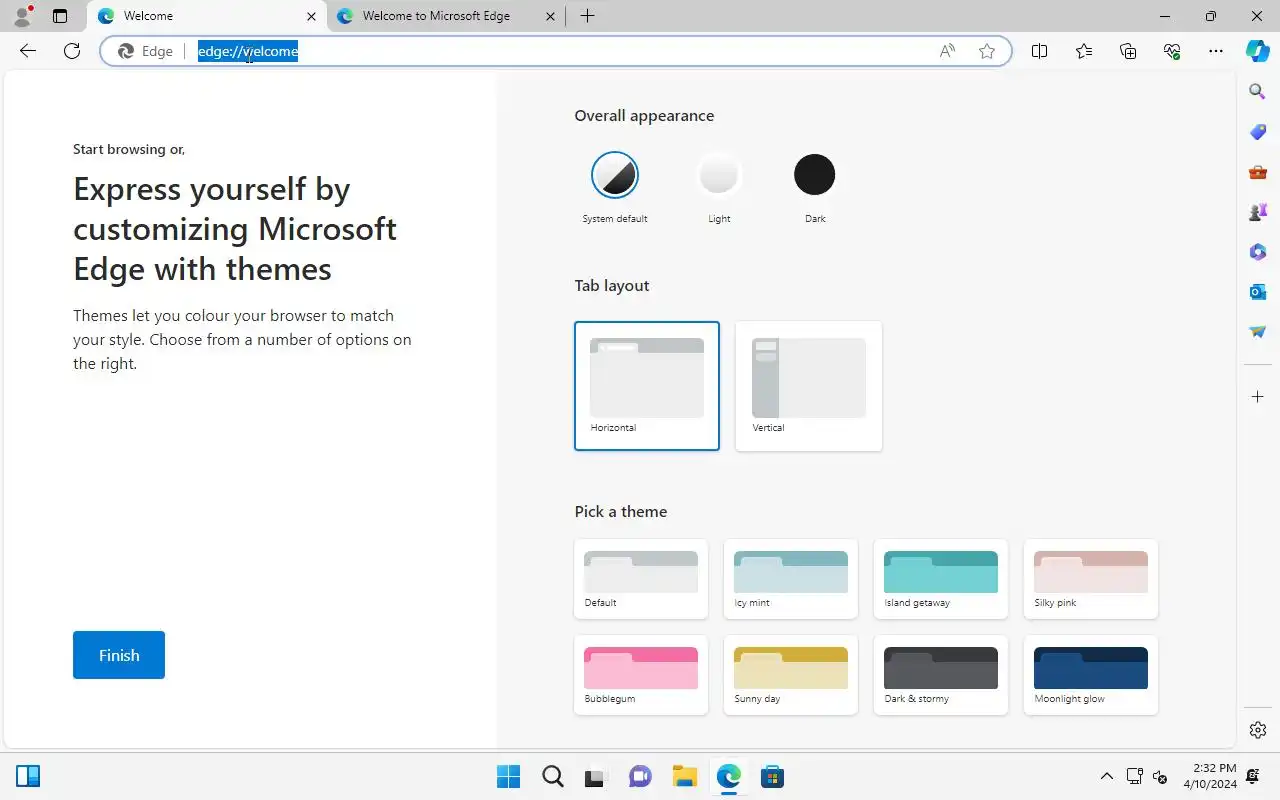The image size is (1280, 800).
Task: Pick the Moonlight glow theme
Action: pyautogui.click(x=1091, y=675)
